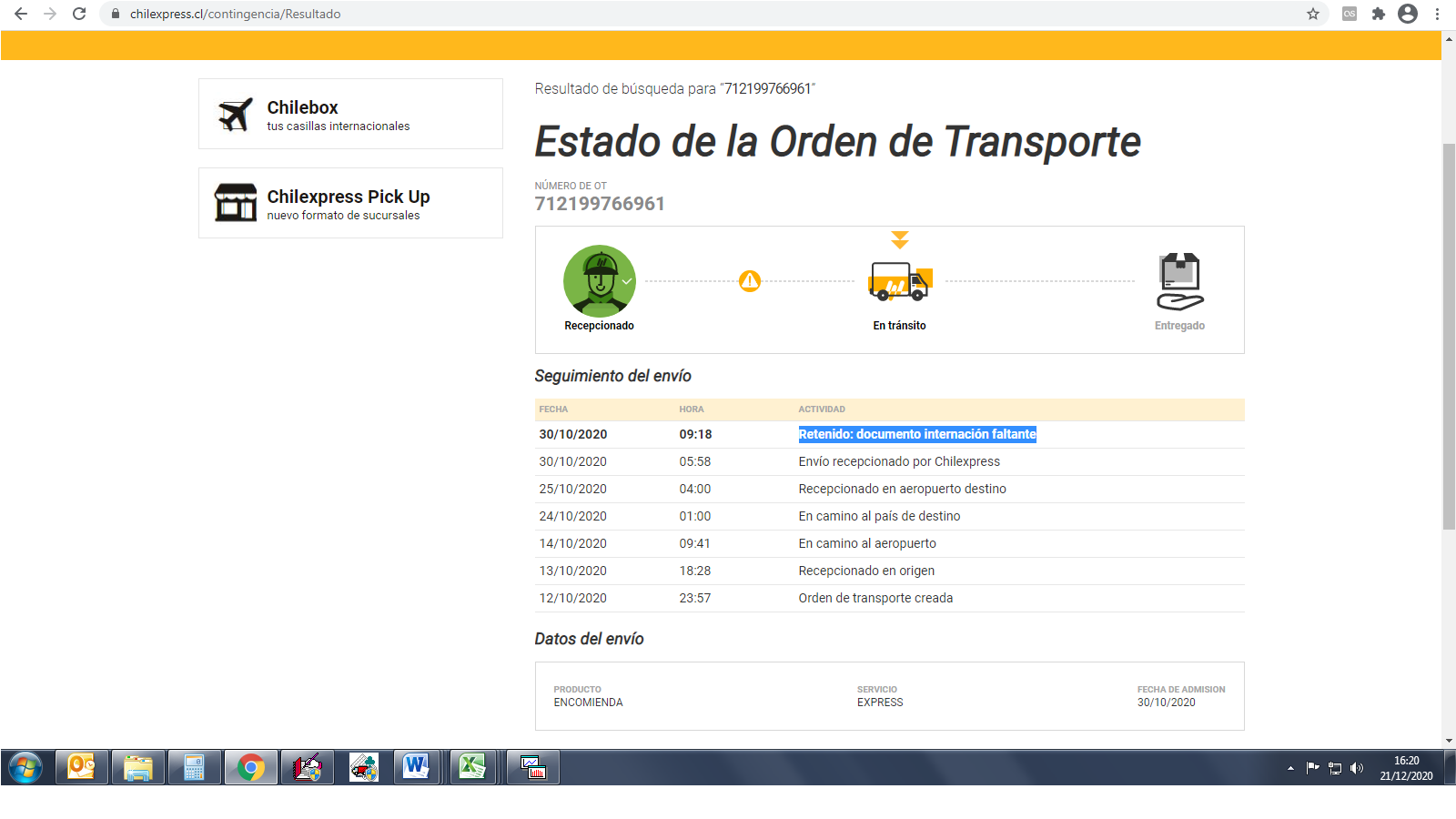Click the time 09:18
Screen dimensions: 1456x819
click(695, 434)
